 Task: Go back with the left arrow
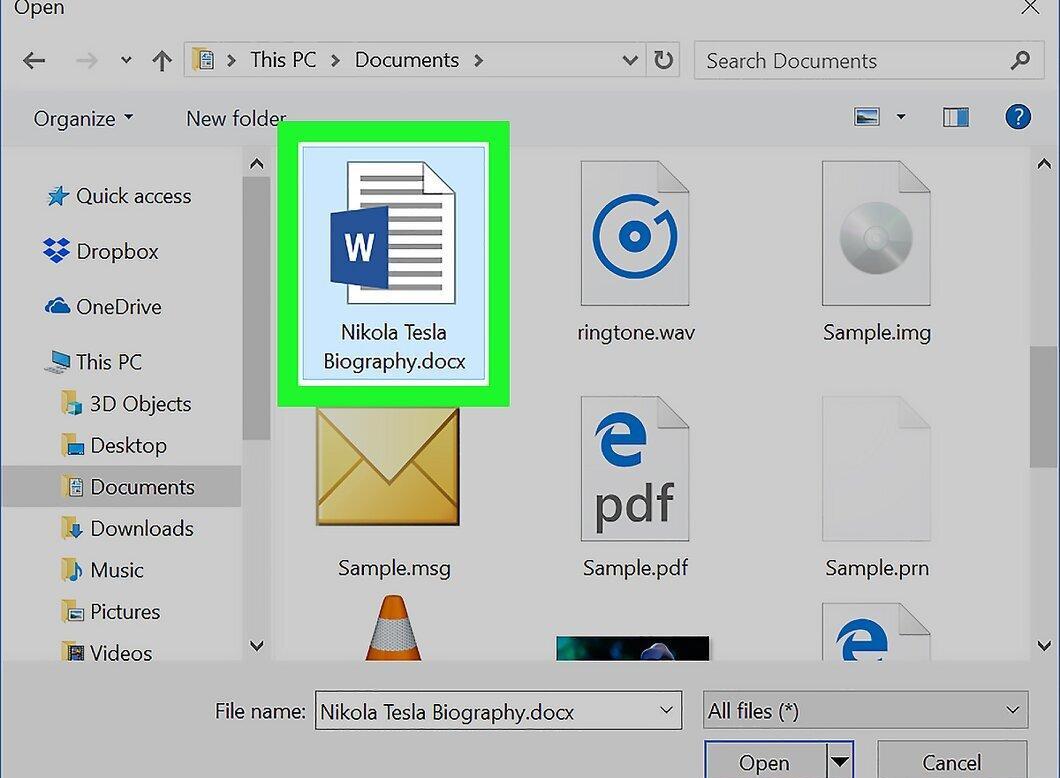34,61
